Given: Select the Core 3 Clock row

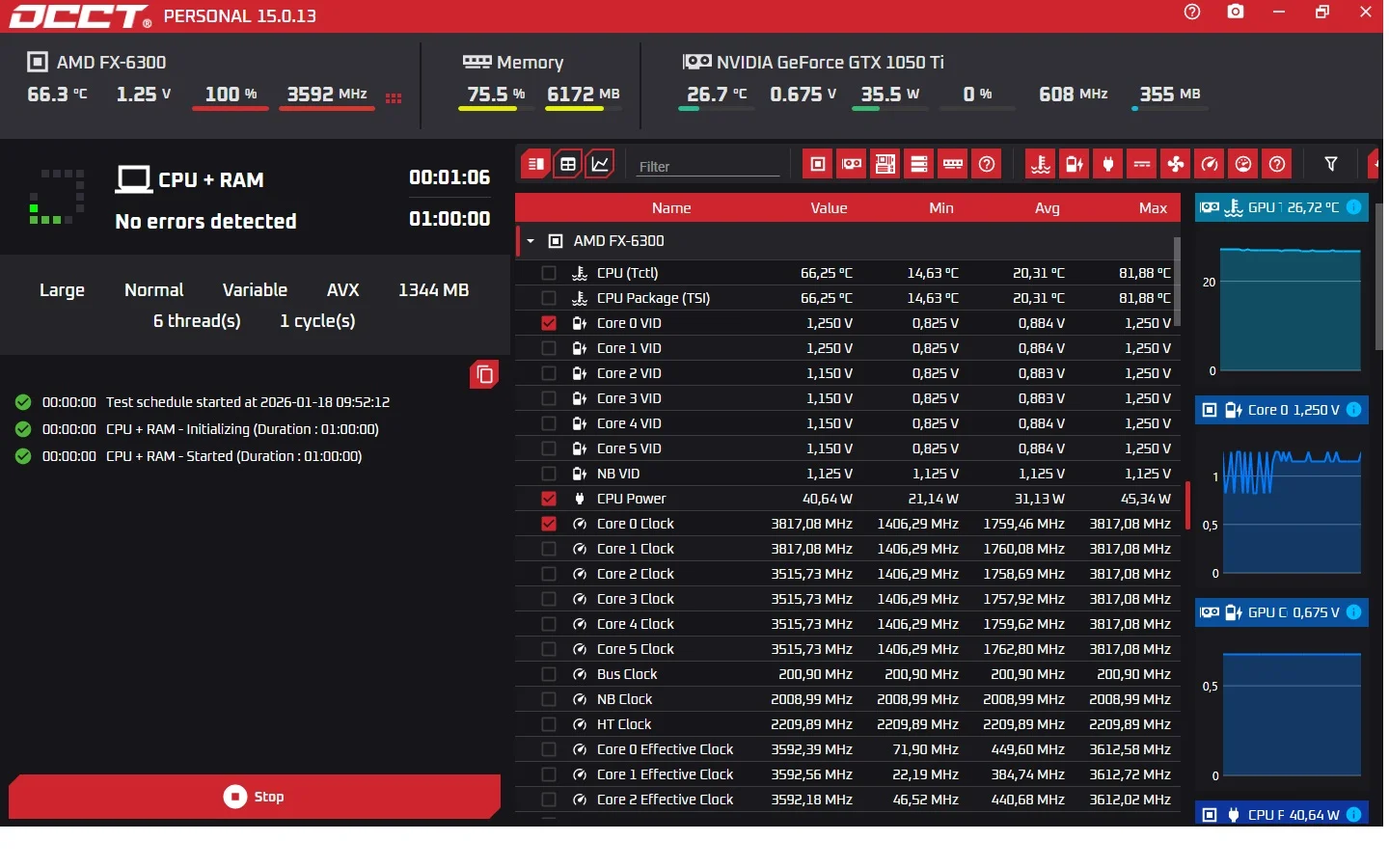Looking at the screenshot, I should coord(848,599).
